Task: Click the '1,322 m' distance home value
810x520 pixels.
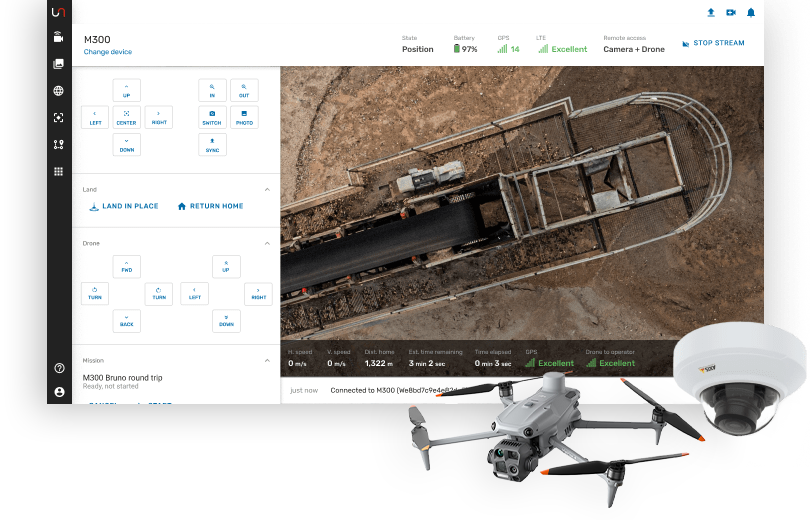Action: 379,364
